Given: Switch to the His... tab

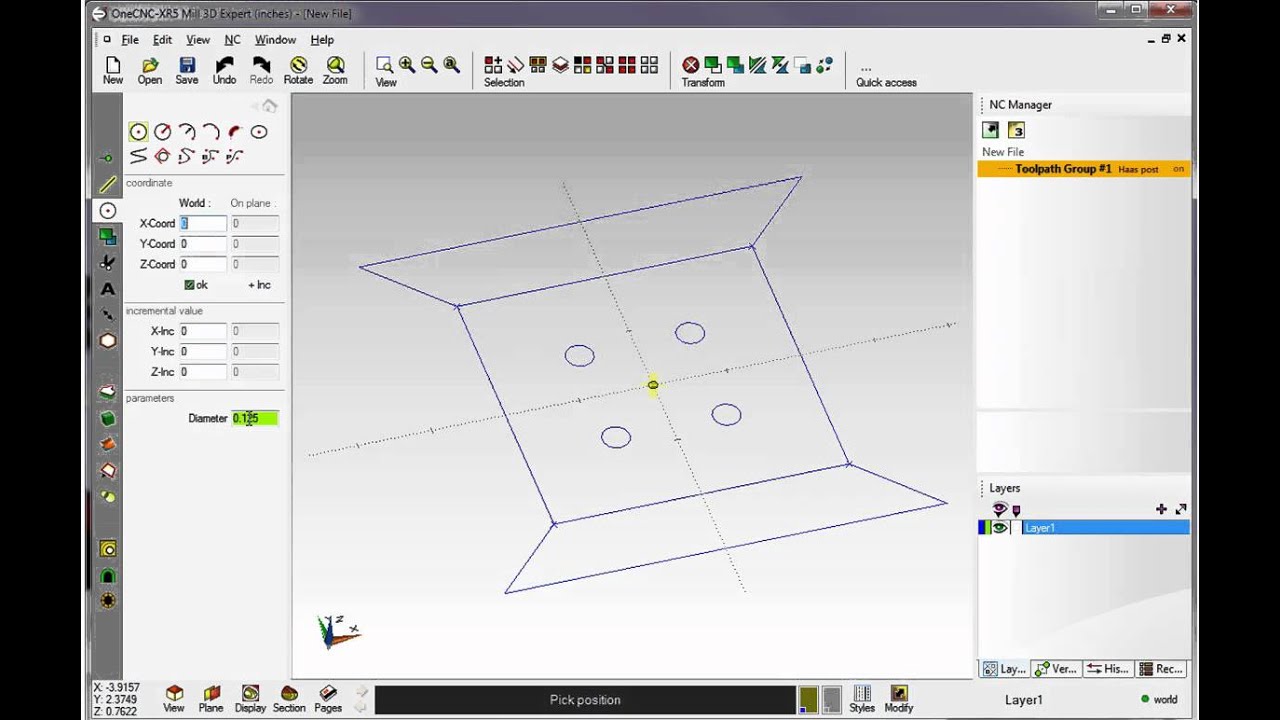Looking at the screenshot, I should point(1108,669).
